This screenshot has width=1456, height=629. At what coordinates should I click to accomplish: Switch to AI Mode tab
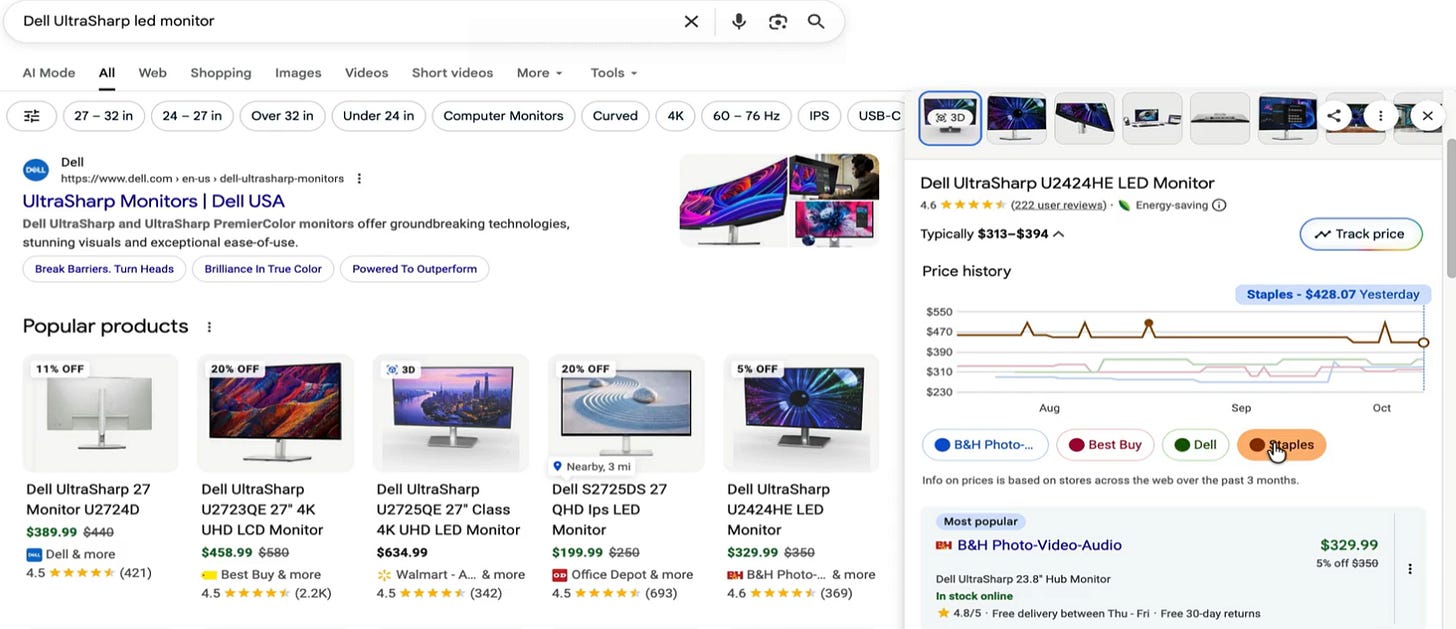[49, 73]
